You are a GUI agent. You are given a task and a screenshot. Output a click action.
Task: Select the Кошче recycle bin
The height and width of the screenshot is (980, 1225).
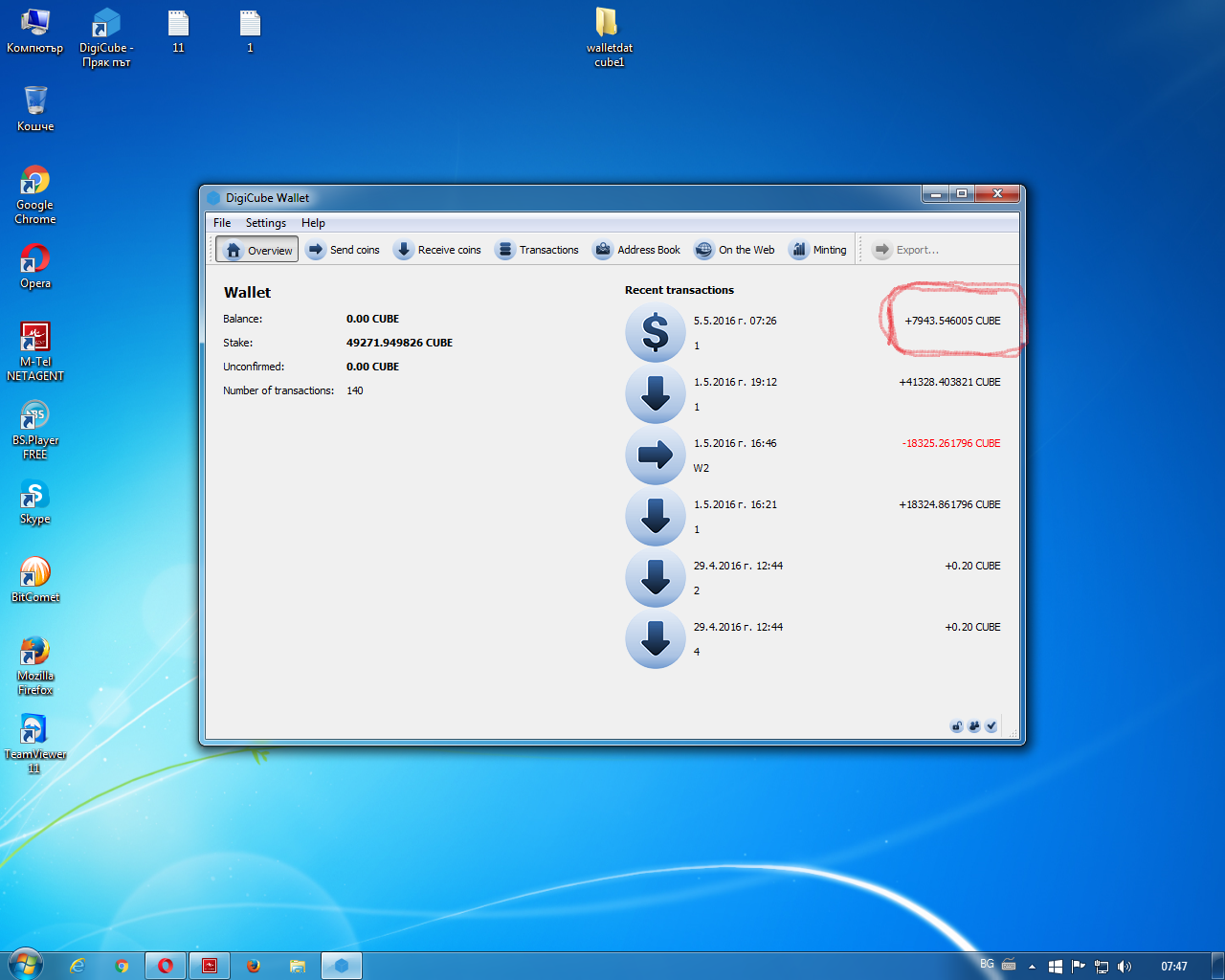coord(35,108)
